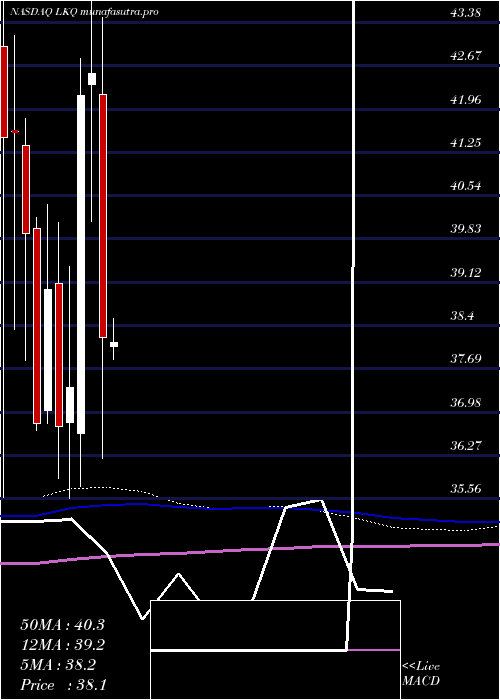
Task: Select the 41.25 price axis label
Action: [466, 142]
